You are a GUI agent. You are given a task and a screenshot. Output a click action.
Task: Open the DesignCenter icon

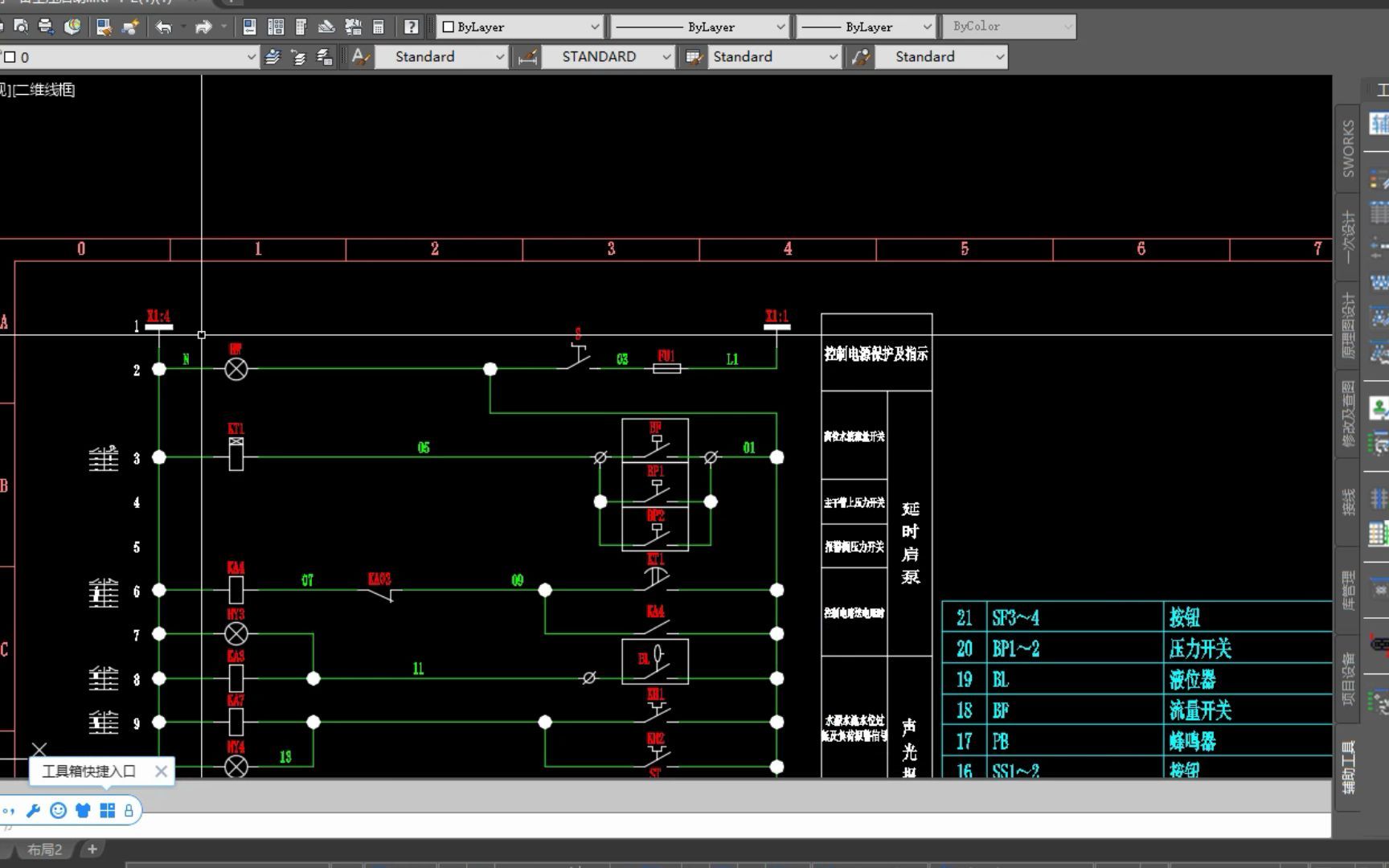coord(276,27)
